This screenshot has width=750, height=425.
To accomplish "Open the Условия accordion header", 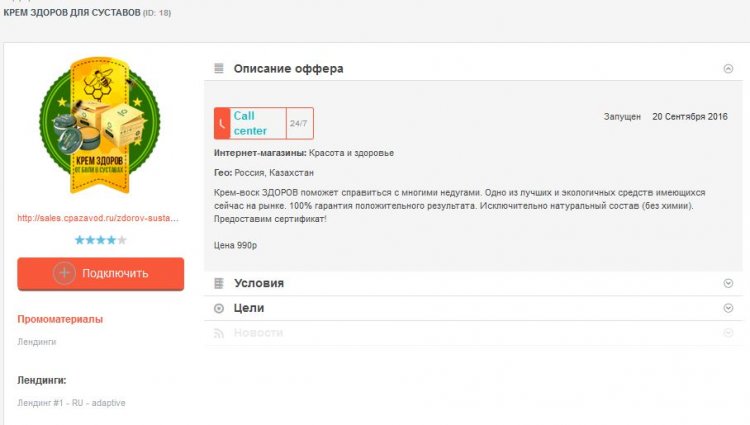I will (x=259, y=284).
